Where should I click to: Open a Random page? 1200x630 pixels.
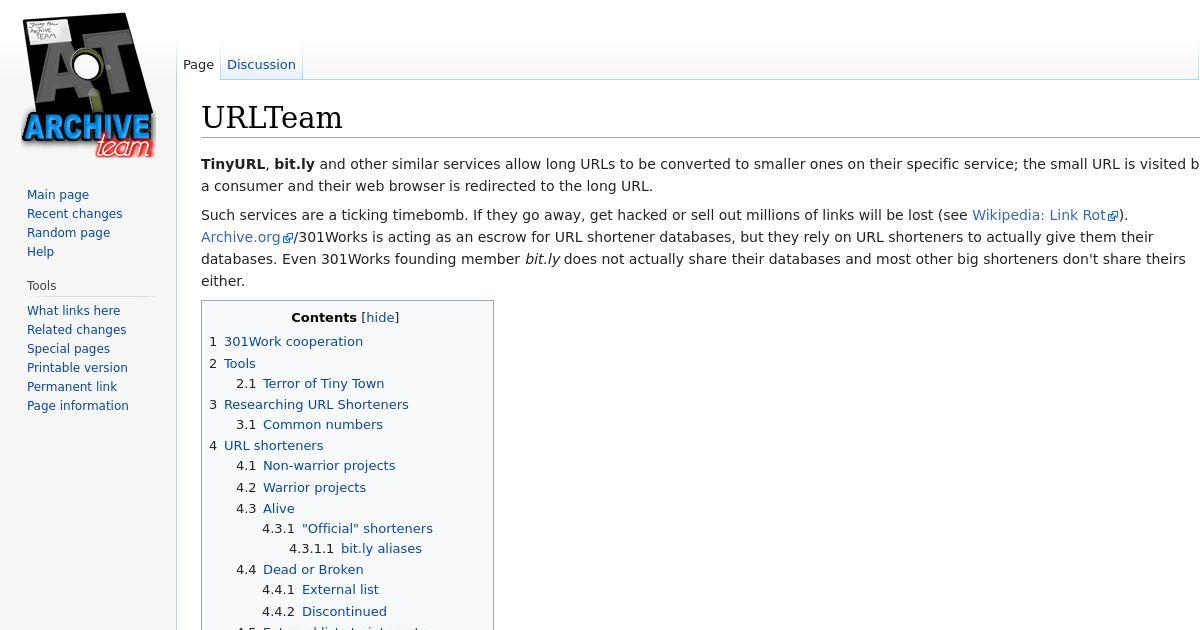[68, 233]
